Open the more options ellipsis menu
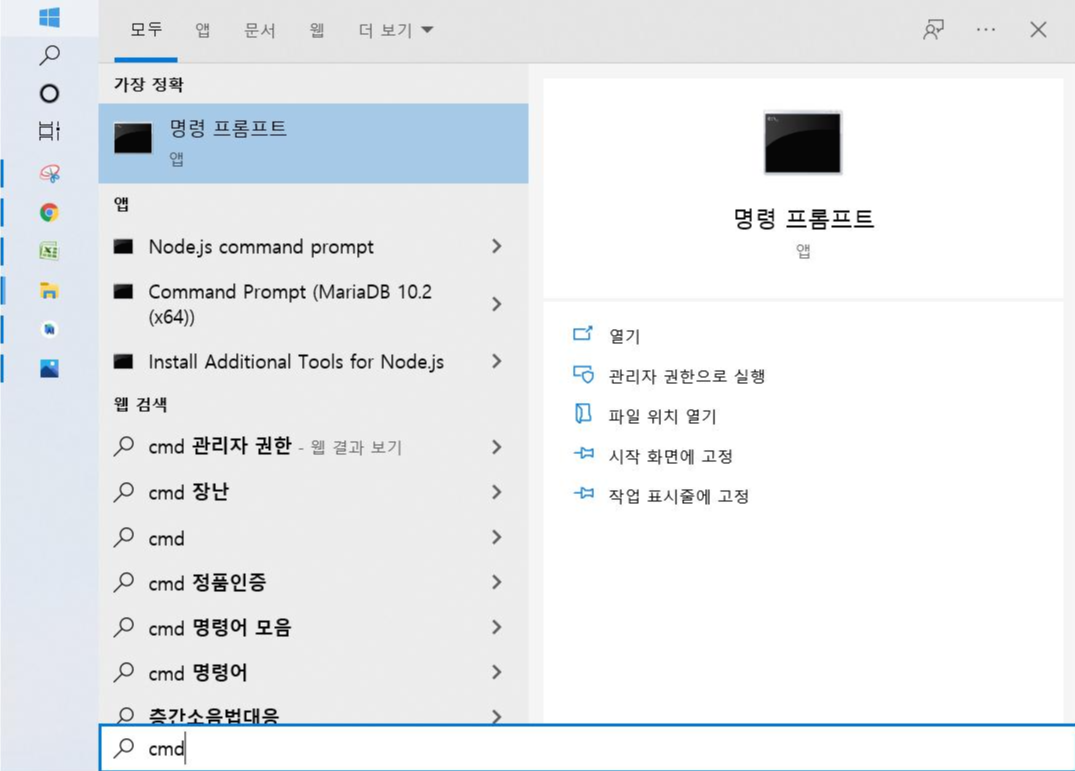The width and height of the screenshot is (1075, 771). (986, 30)
